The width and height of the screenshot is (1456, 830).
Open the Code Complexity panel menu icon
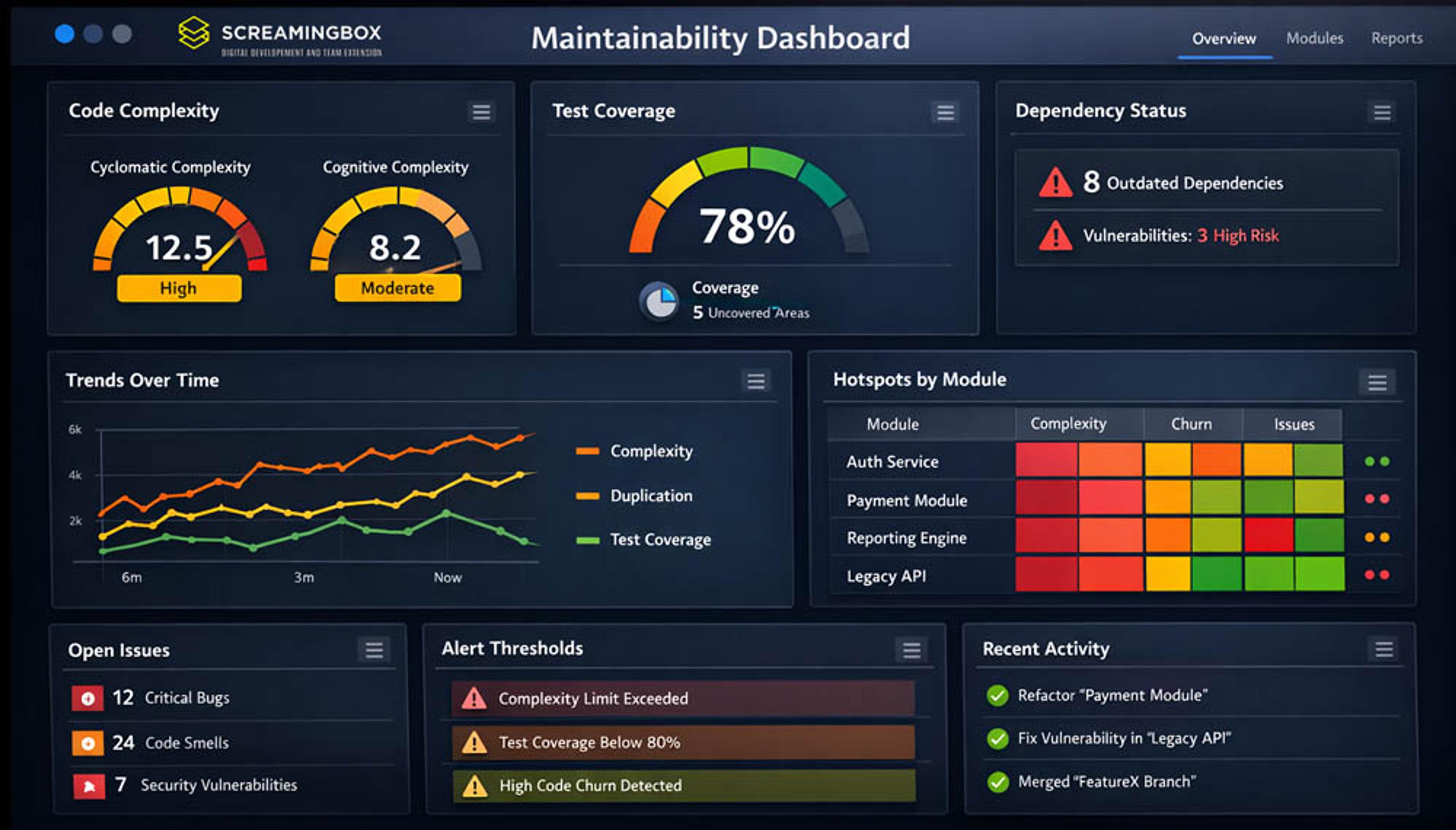481,112
